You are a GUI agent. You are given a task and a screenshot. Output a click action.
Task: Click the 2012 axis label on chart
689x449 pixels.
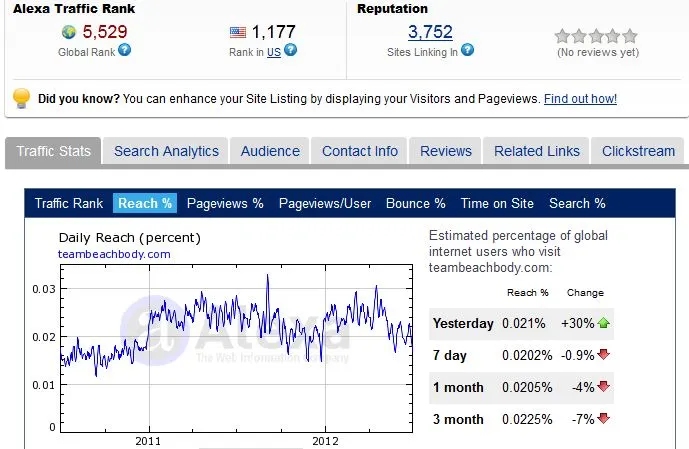(325, 441)
